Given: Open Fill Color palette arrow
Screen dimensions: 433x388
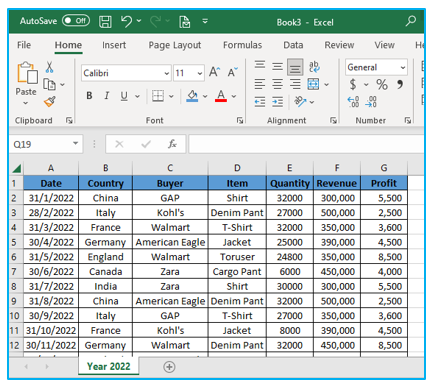Looking at the screenshot, I should (205, 96).
